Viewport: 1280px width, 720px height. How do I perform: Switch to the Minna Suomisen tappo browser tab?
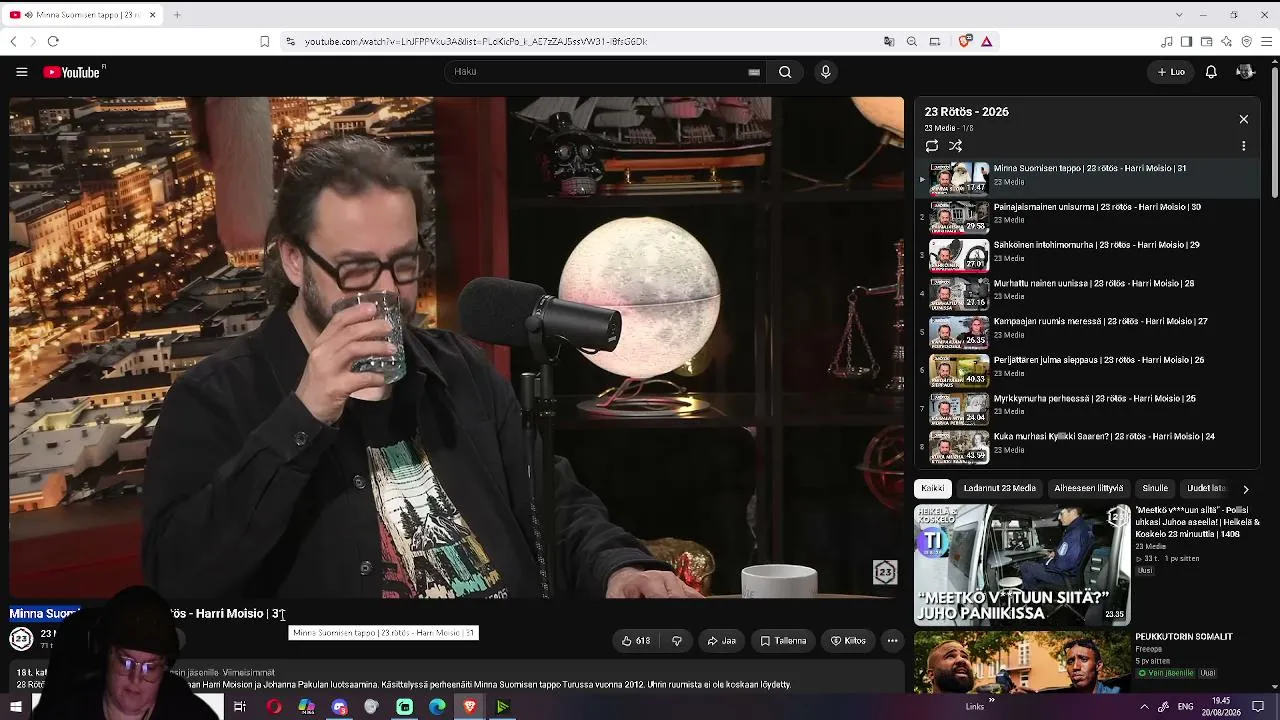click(x=82, y=15)
